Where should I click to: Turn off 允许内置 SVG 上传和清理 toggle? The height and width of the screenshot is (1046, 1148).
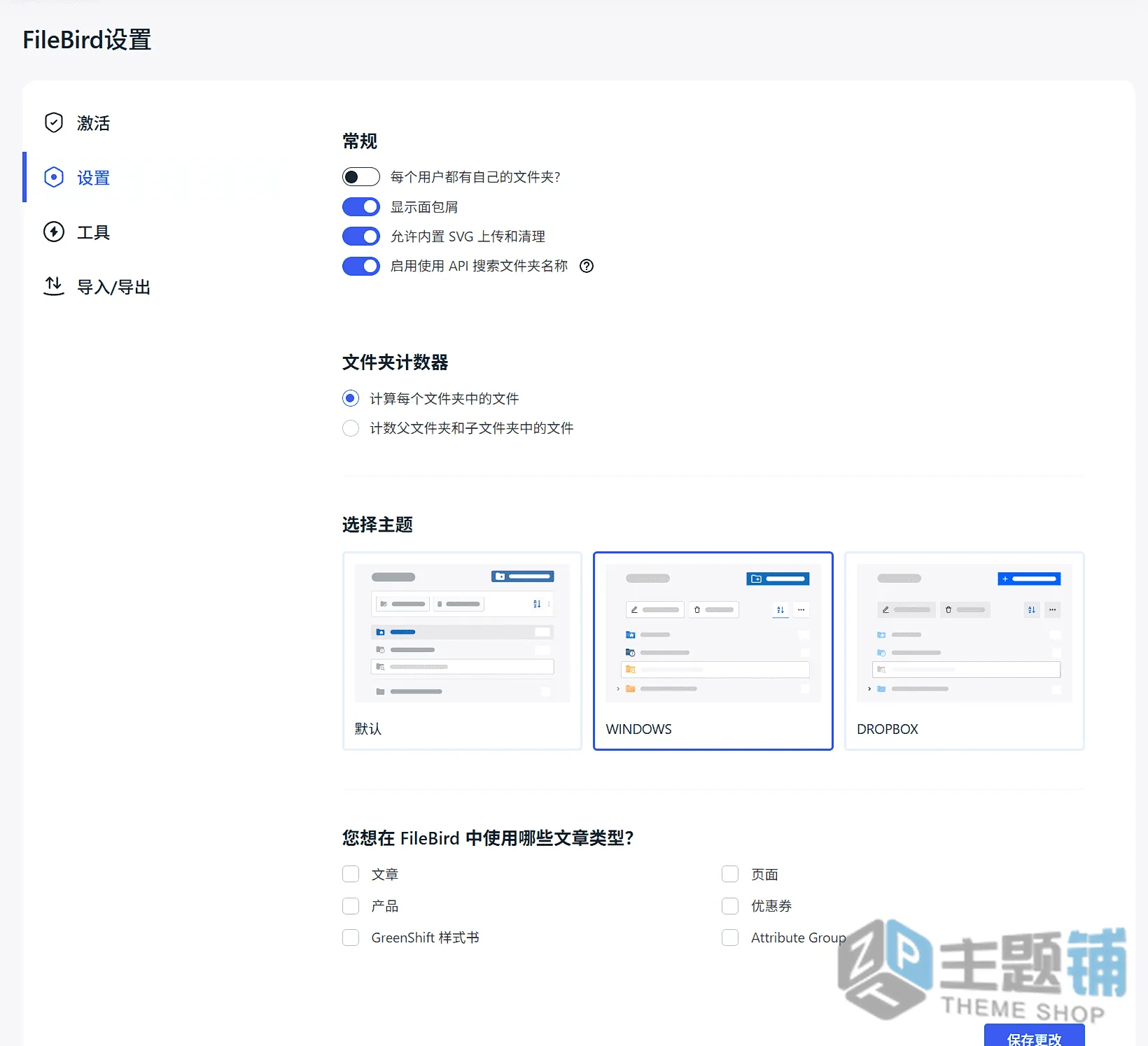361,236
